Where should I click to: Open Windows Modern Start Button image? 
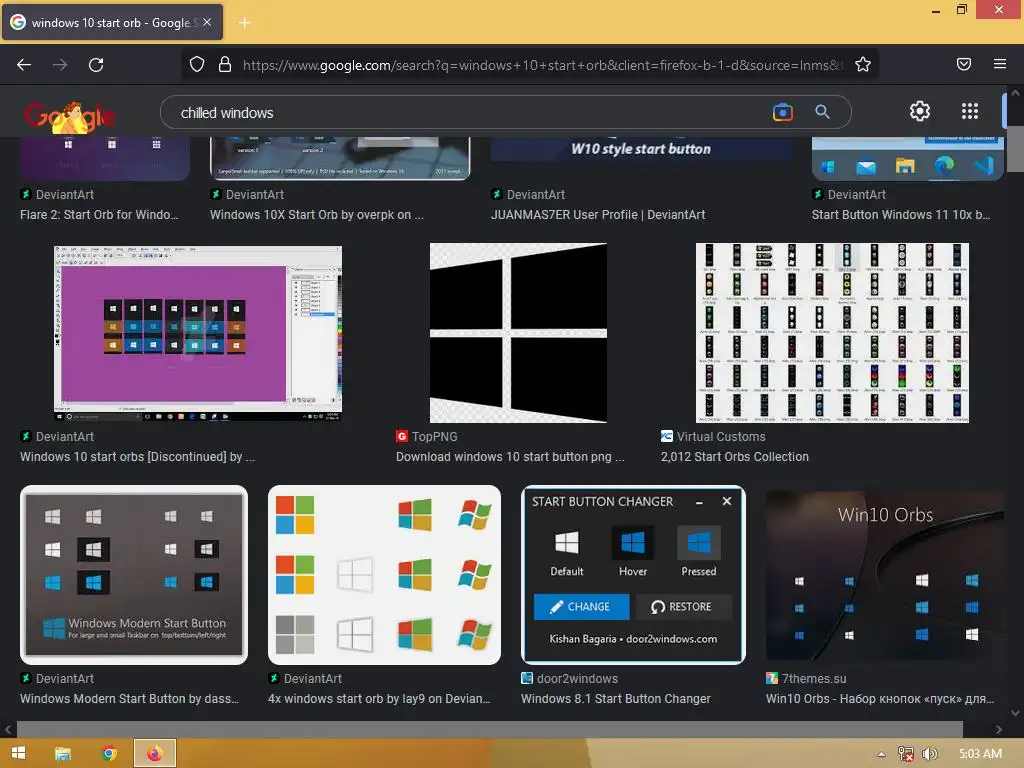(134, 575)
